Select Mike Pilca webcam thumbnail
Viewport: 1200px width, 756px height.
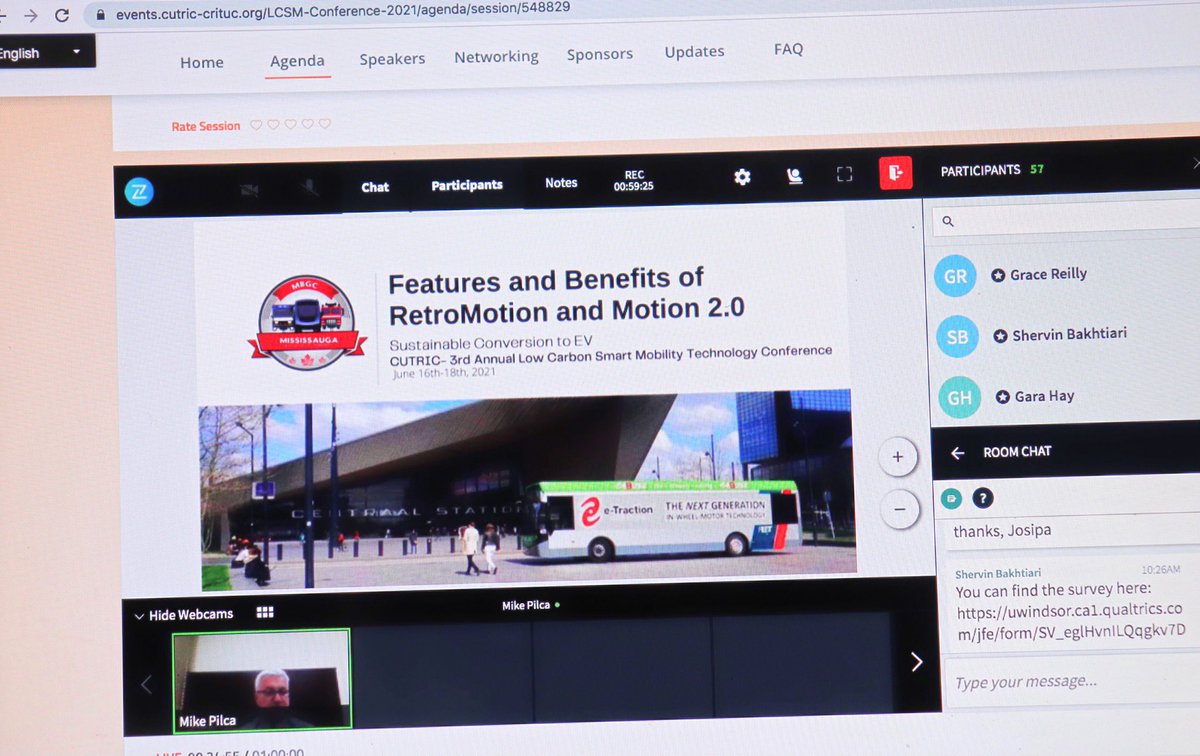pyautogui.click(x=262, y=680)
